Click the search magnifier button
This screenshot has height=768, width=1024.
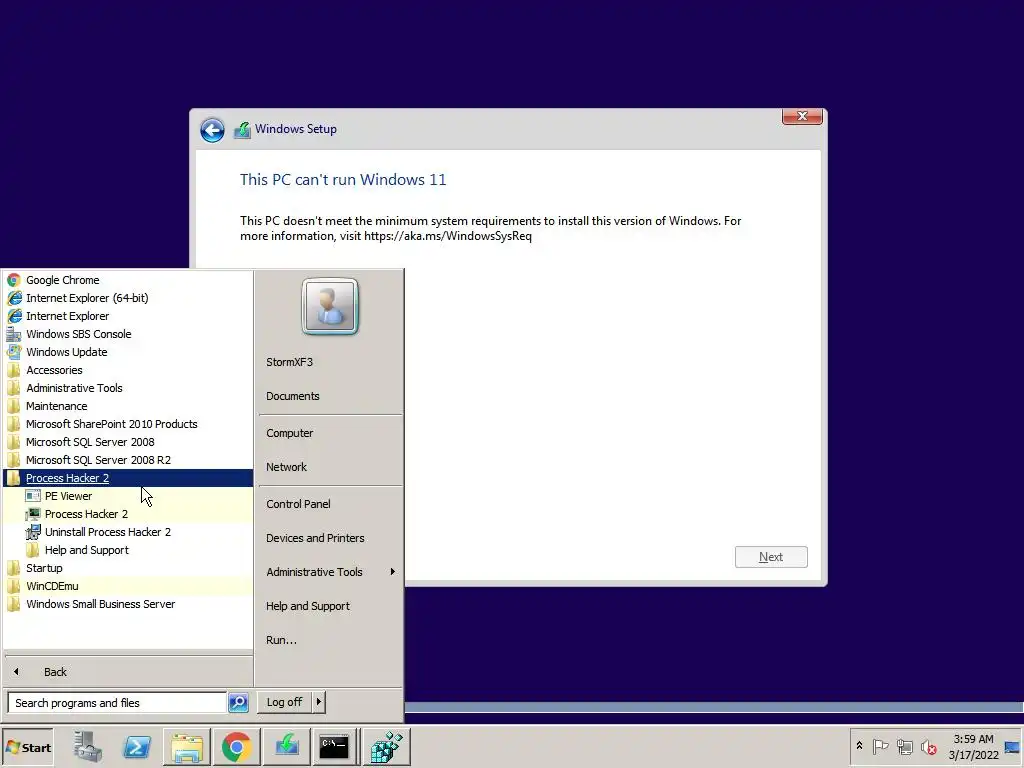pyautogui.click(x=238, y=703)
